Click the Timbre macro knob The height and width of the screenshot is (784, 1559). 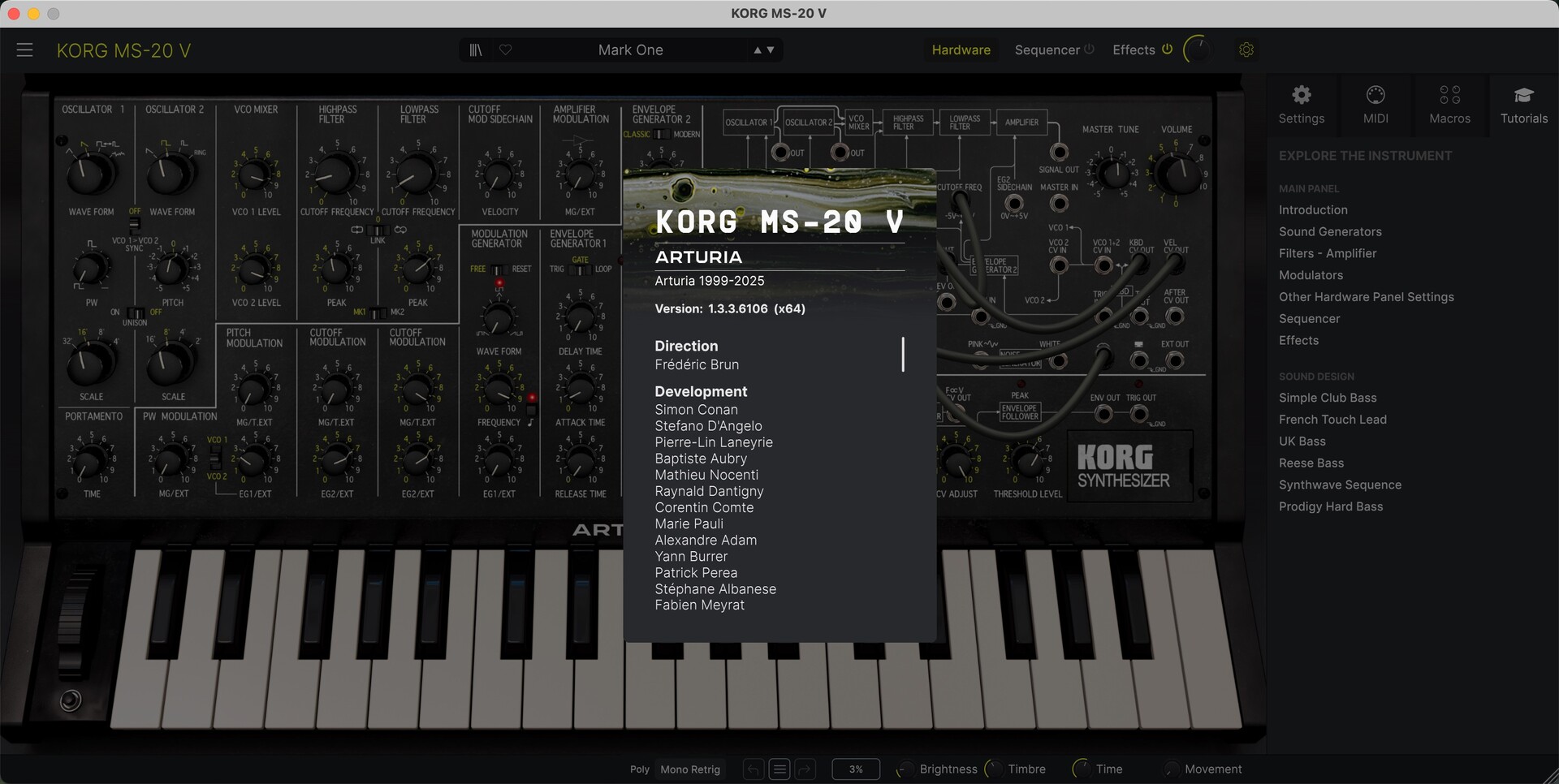pos(993,769)
